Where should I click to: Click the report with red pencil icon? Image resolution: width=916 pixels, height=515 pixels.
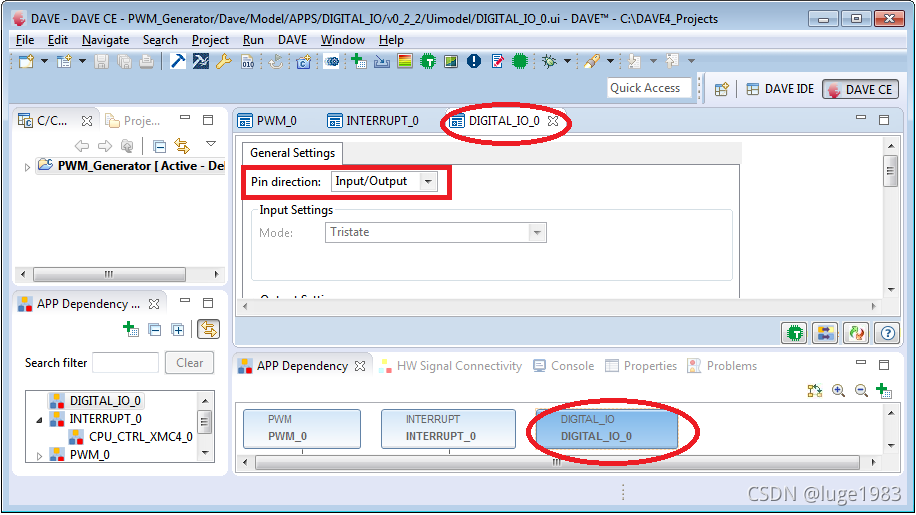497,61
